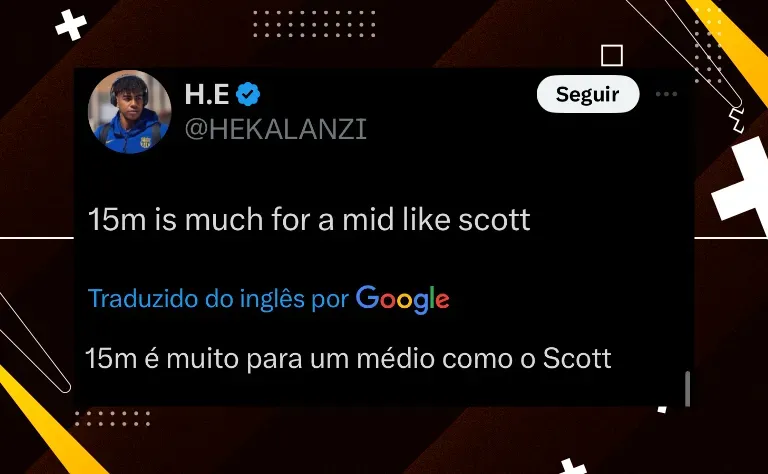Click the small white square outline above Seguir
The image size is (768, 474).
[x=612, y=55]
